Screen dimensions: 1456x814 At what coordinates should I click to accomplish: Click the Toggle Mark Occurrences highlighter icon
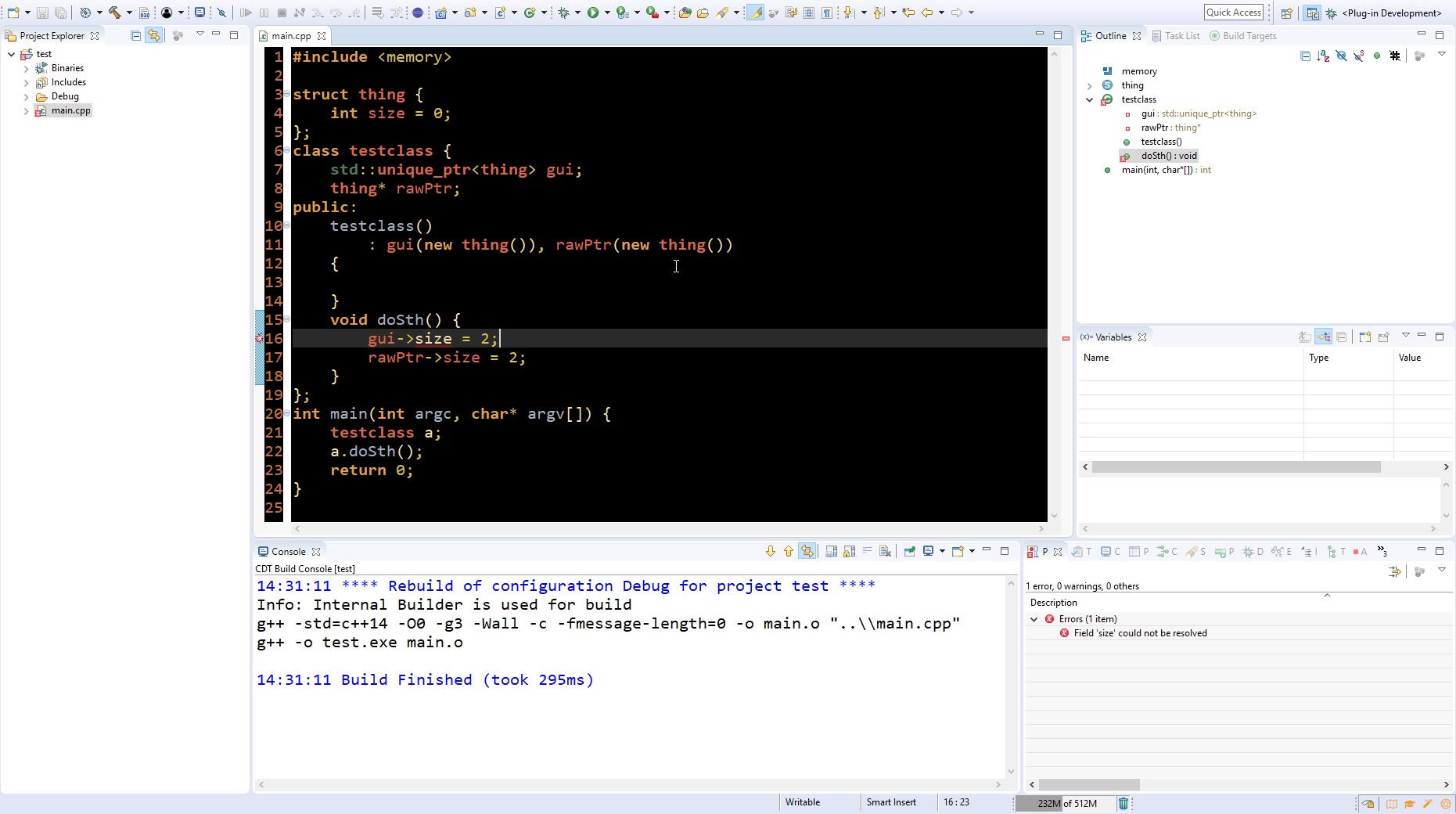755,13
